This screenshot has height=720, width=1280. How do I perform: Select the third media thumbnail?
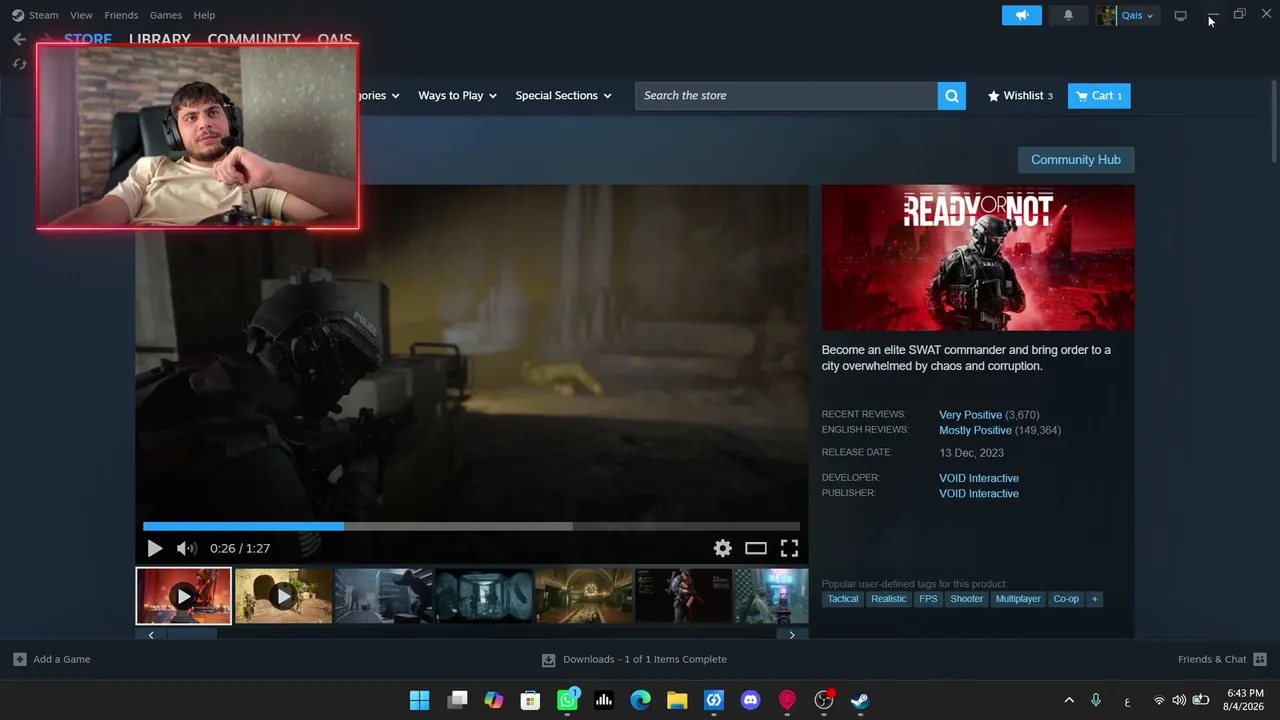tap(384, 596)
